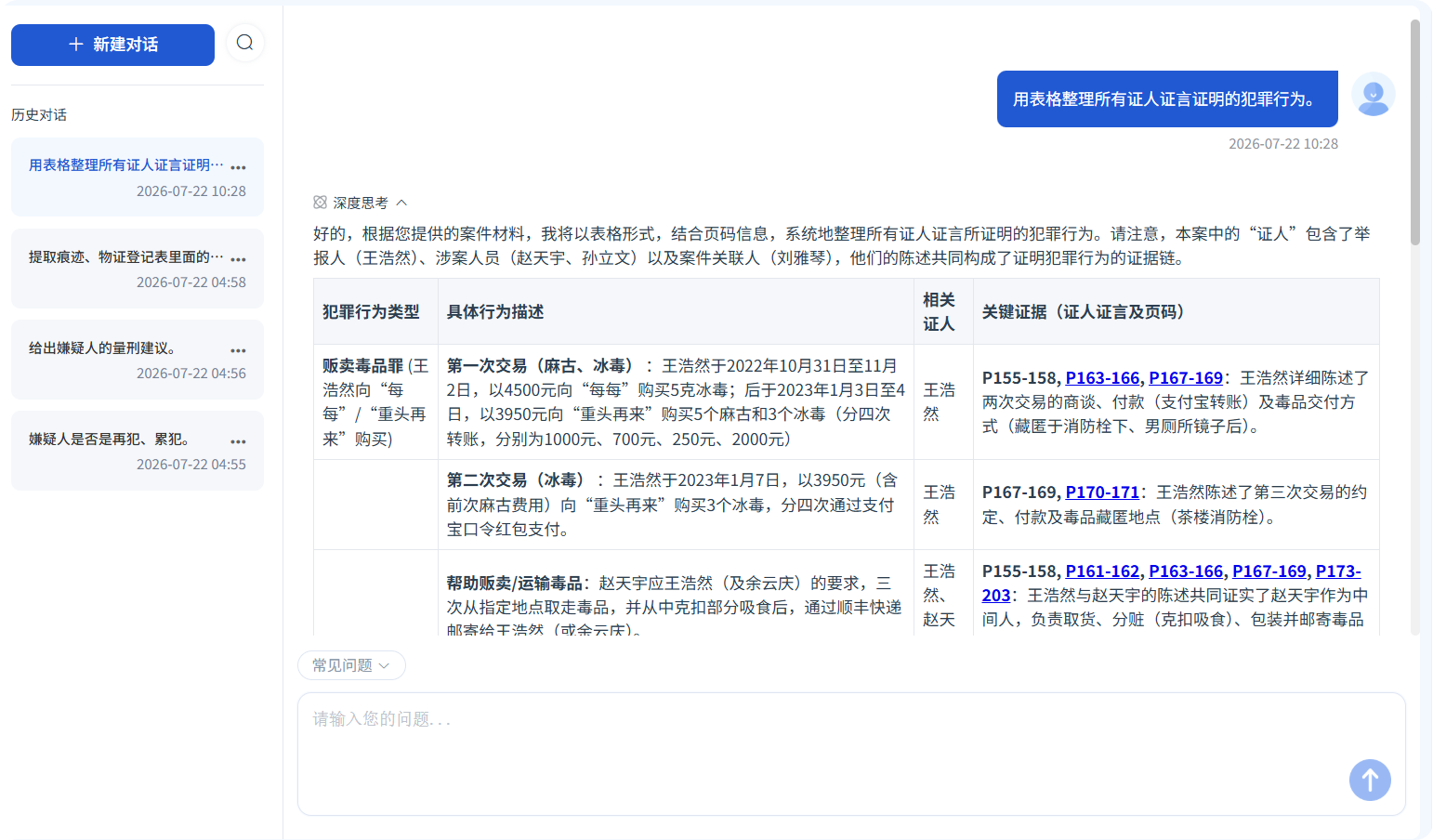This screenshot has height=840, width=1433.
Task: Collapse the 深度思考 section
Action: pyautogui.click(x=402, y=203)
